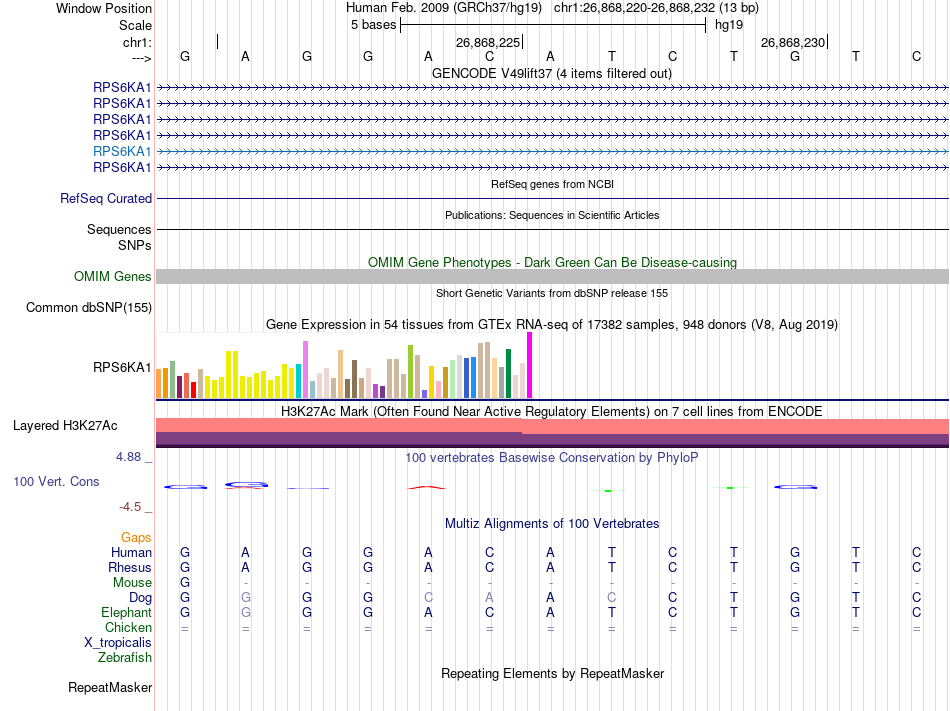Select the light-blue RPS6KA1 transcript label
This screenshot has height=711, width=950.
coord(122,151)
